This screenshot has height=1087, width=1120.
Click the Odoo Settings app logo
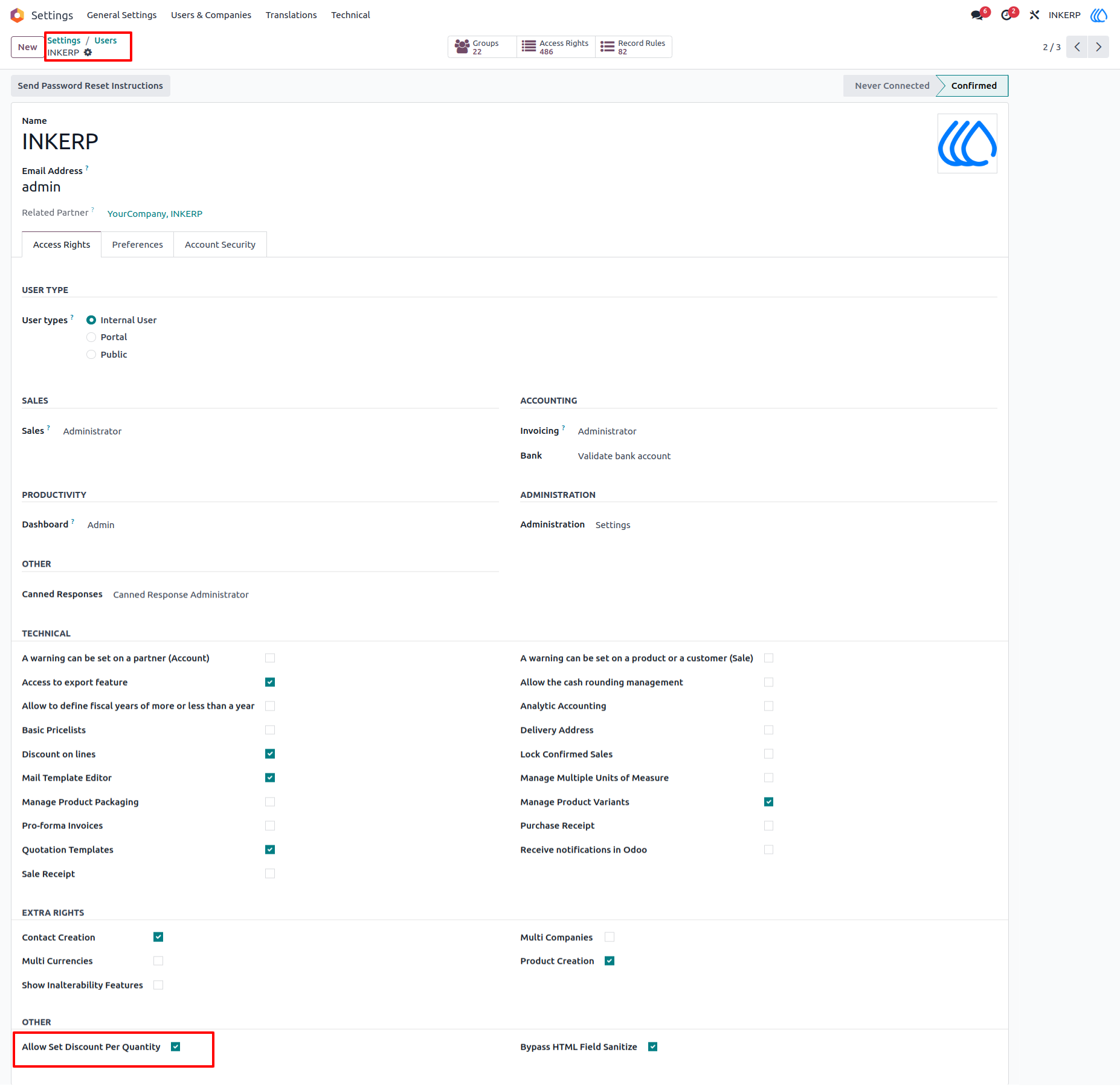[17, 15]
